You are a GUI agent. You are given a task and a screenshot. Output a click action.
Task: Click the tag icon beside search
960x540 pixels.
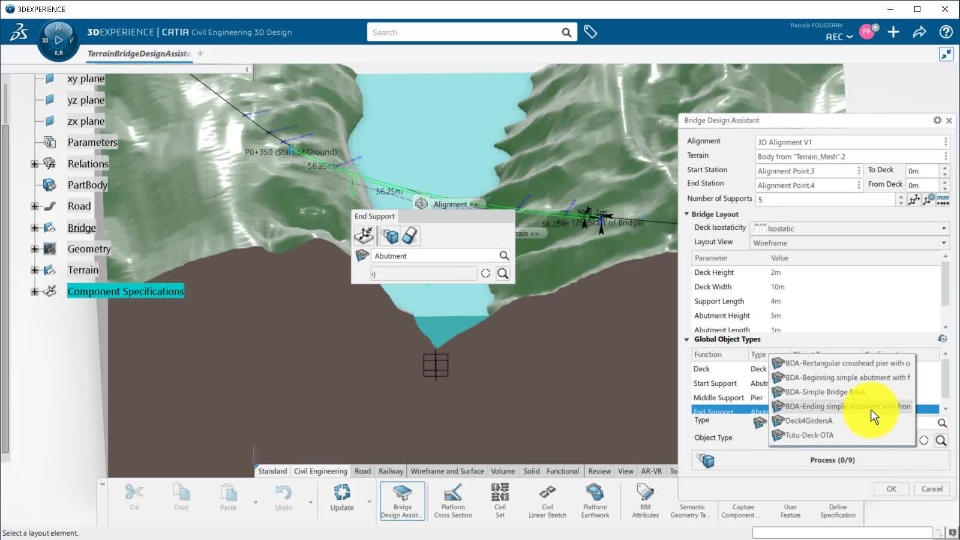point(590,32)
